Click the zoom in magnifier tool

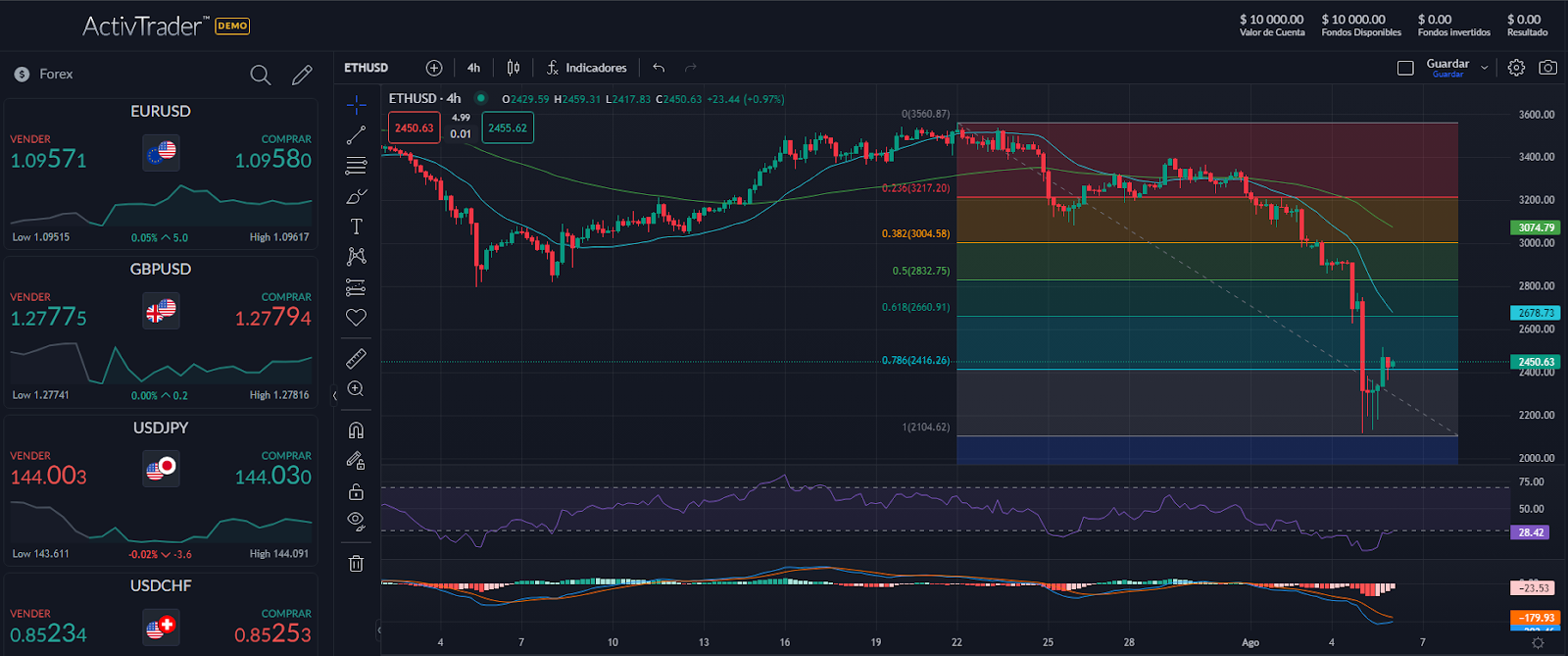pyautogui.click(x=356, y=389)
